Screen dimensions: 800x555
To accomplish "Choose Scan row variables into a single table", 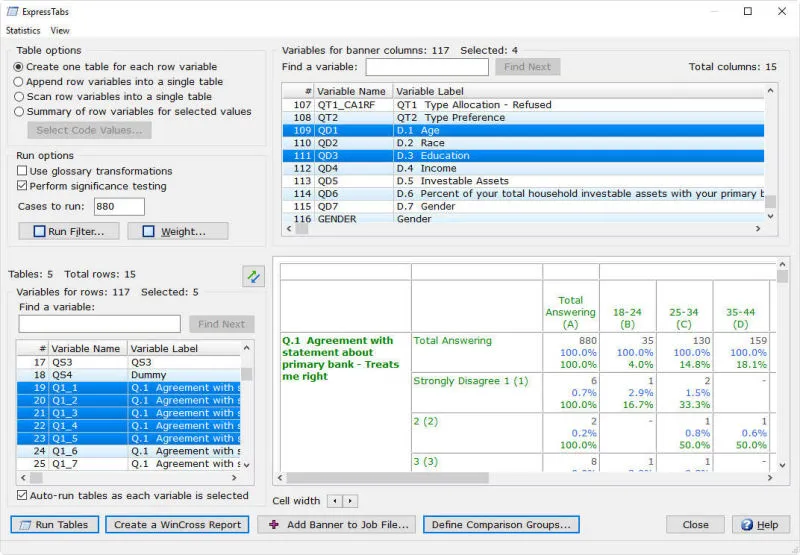I will pyautogui.click(x=19, y=97).
